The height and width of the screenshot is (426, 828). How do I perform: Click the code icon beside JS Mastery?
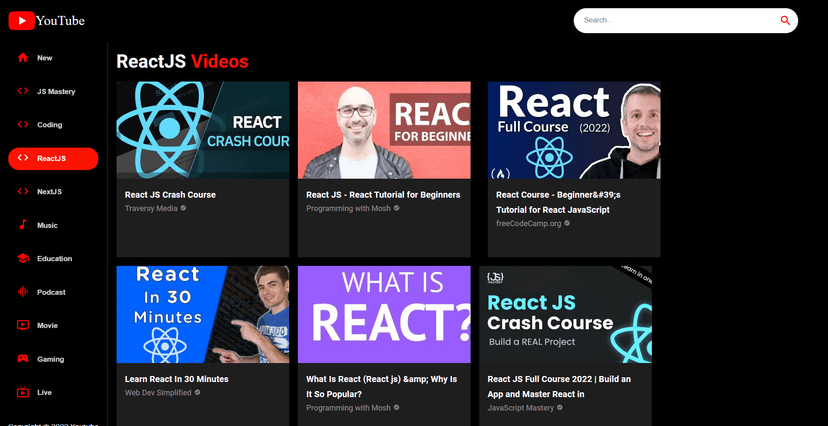pos(23,91)
